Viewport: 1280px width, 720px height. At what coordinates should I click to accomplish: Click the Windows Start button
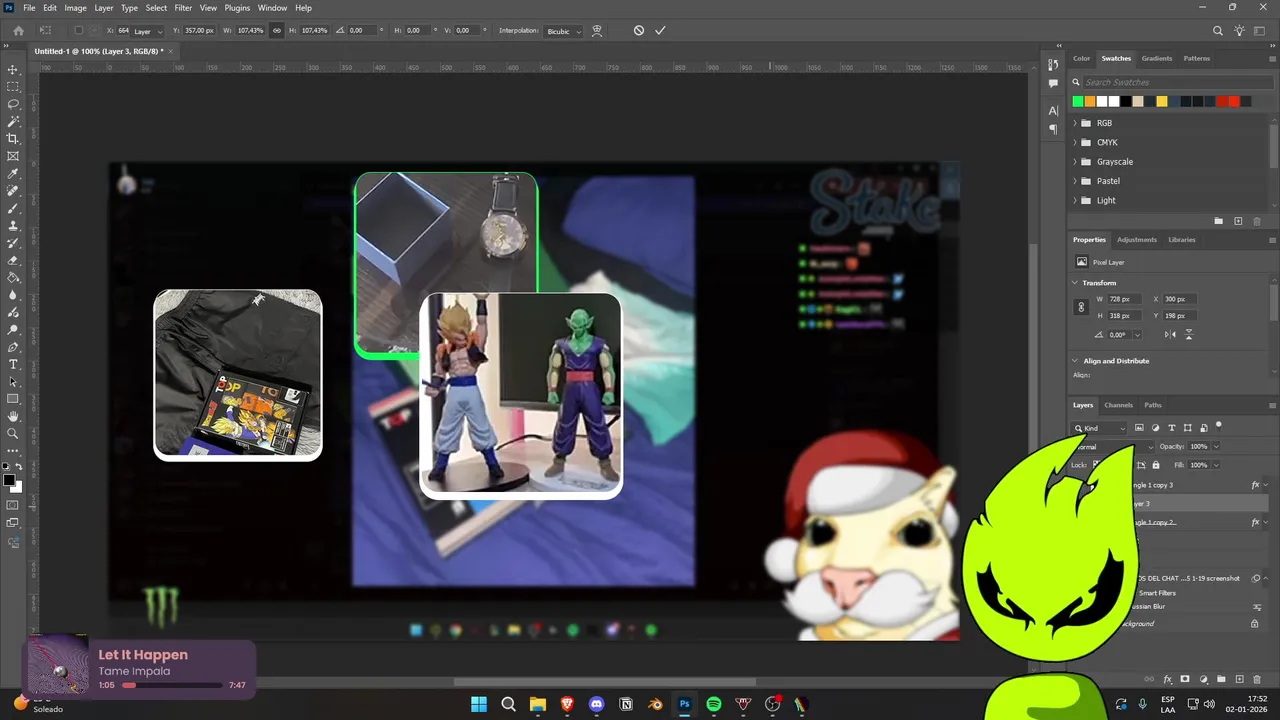click(479, 704)
